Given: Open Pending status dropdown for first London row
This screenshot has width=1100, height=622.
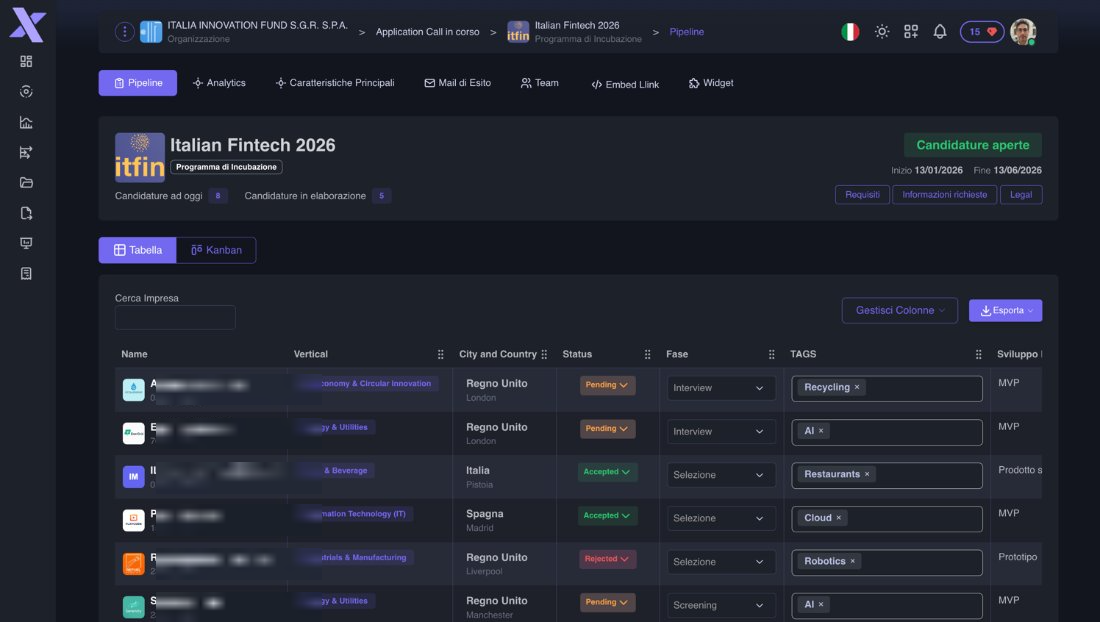Looking at the screenshot, I should 608,385.
